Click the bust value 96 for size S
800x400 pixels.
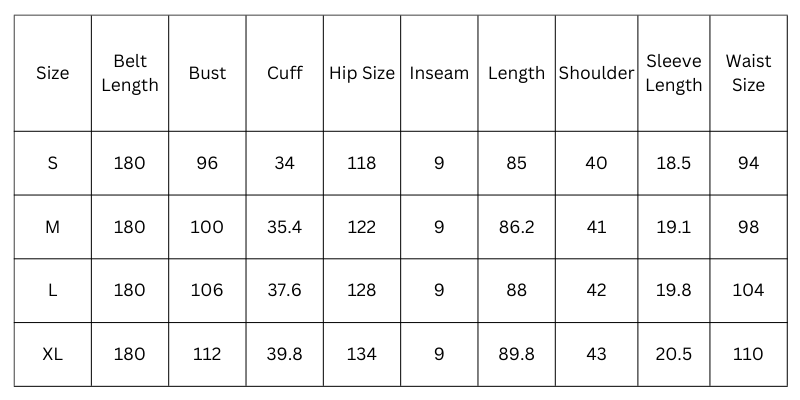coord(207,163)
